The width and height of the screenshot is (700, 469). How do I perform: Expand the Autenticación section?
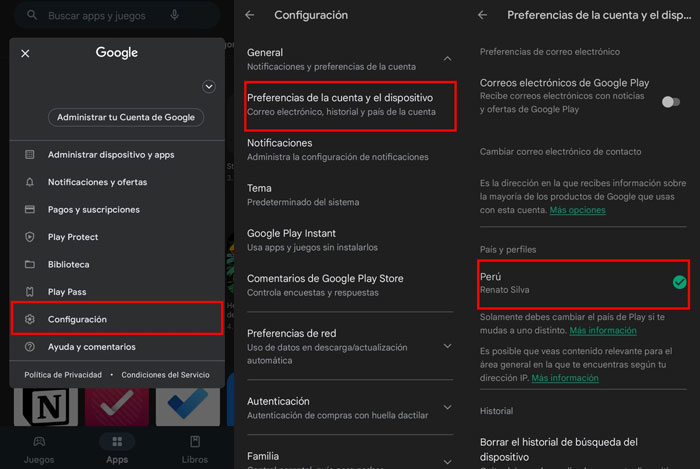click(447, 407)
